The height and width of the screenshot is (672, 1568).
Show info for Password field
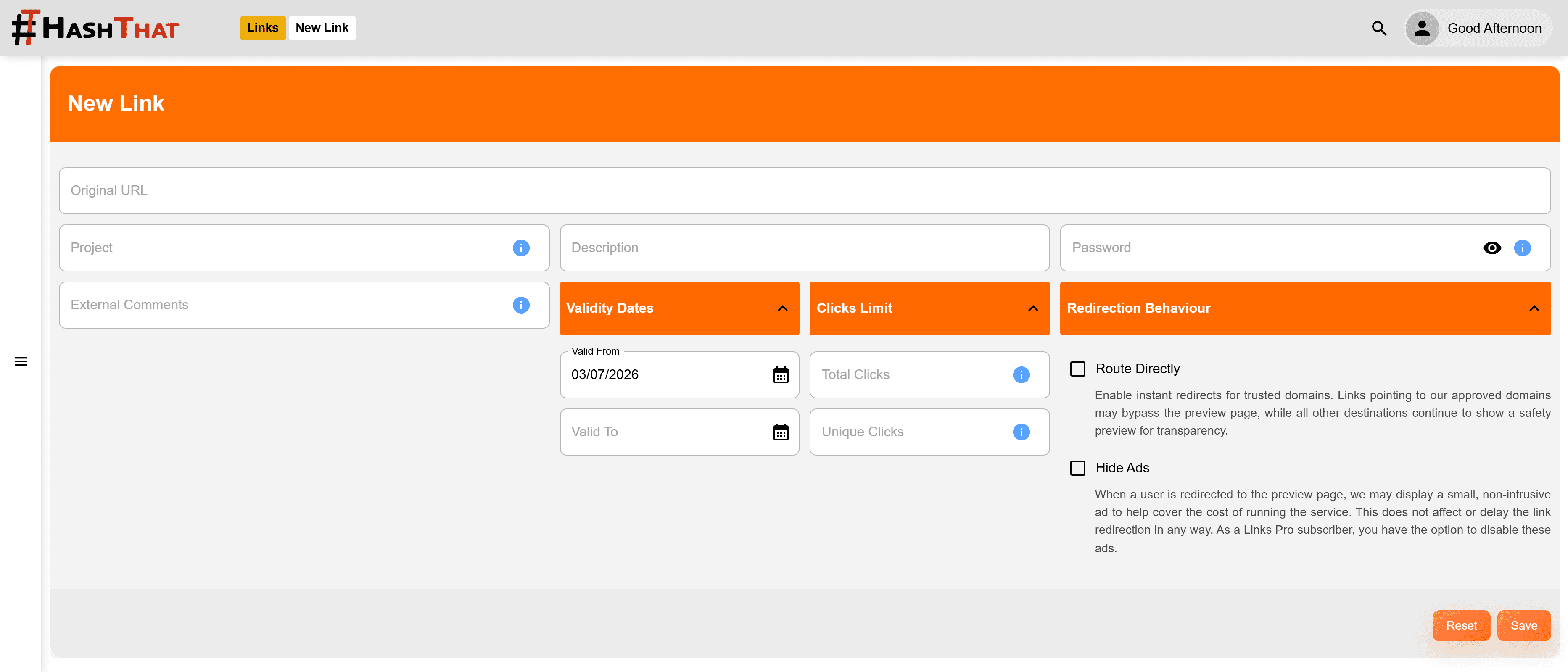click(x=1522, y=248)
